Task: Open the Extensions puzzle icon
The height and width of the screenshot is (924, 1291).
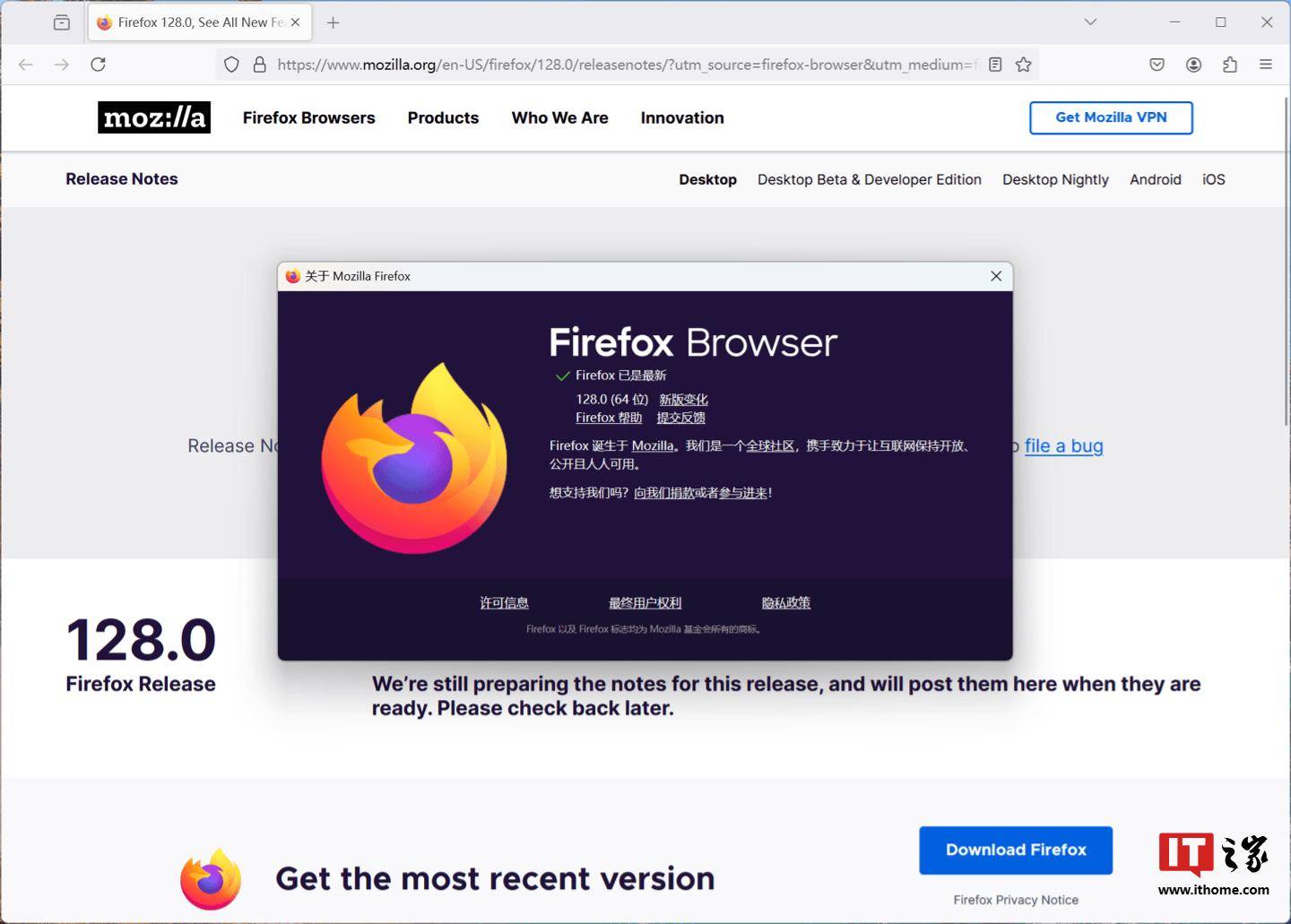Action: pyautogui.click(x=1230, y=65)
